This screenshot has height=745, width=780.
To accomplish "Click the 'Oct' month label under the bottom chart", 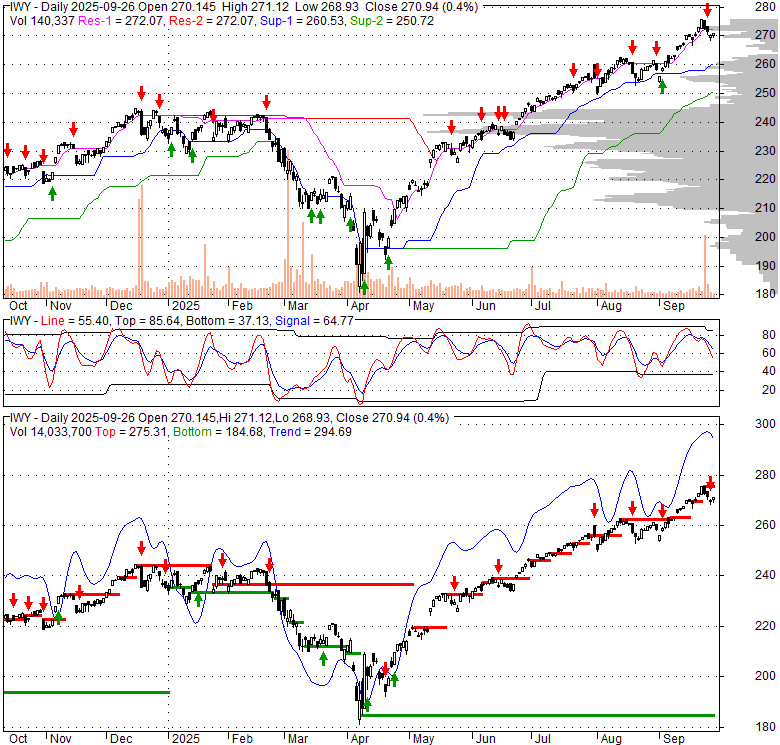I will 18,739.
